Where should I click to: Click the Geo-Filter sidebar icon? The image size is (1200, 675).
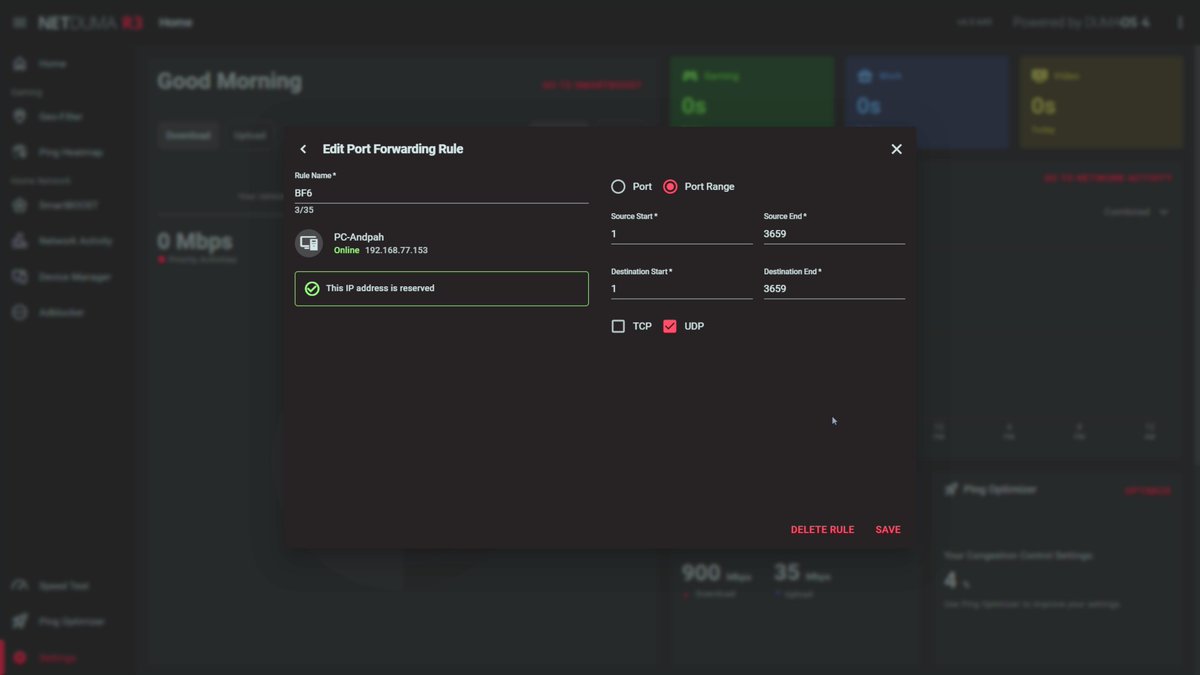point(19,116)
